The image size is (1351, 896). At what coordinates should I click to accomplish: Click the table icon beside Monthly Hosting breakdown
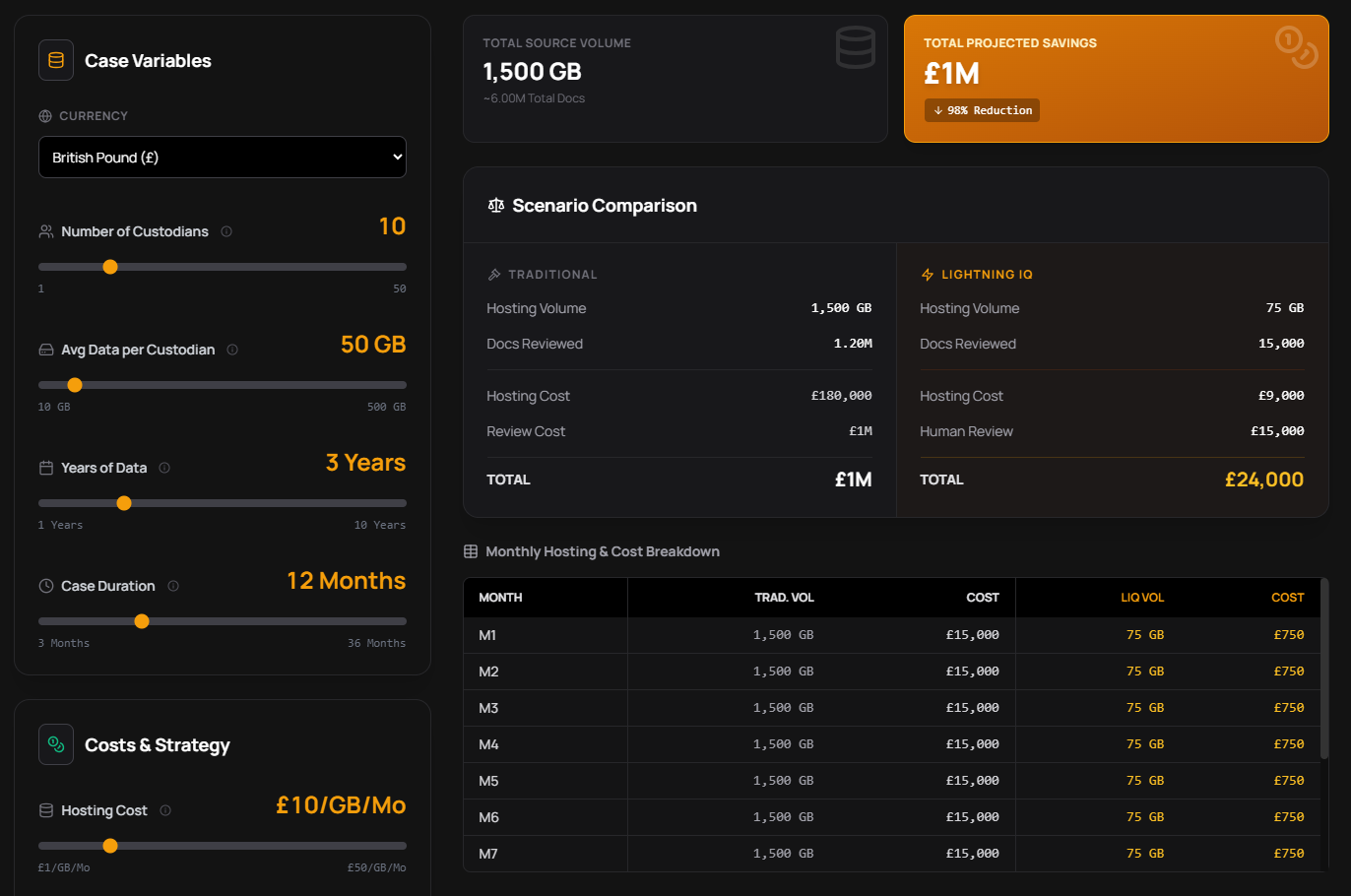tap(470, 551)
